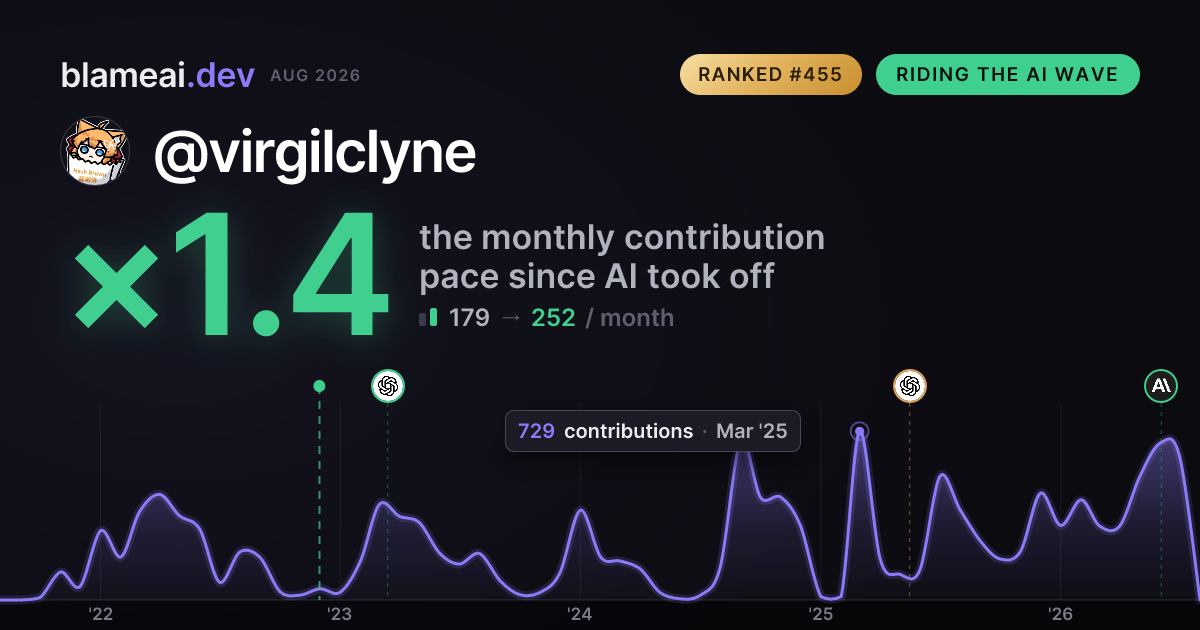Select the '22 year axis label
The width and height of the screenshot is (1200, 630).
(x=100, y=614)
